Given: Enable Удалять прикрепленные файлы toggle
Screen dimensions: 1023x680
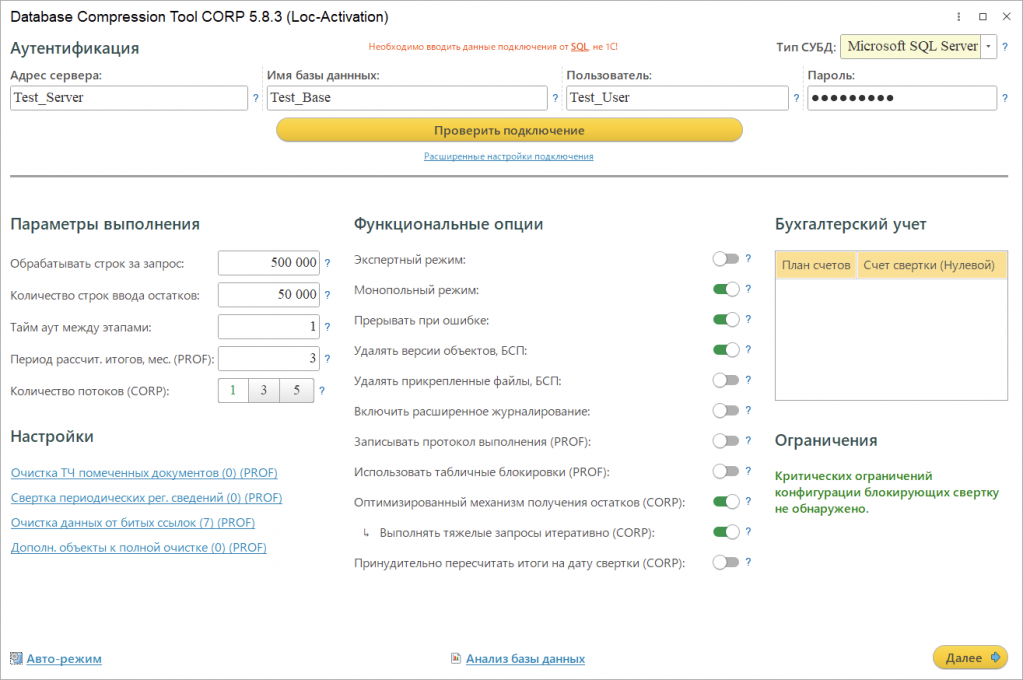Looking at the screenshot, I should pos(725,380).
